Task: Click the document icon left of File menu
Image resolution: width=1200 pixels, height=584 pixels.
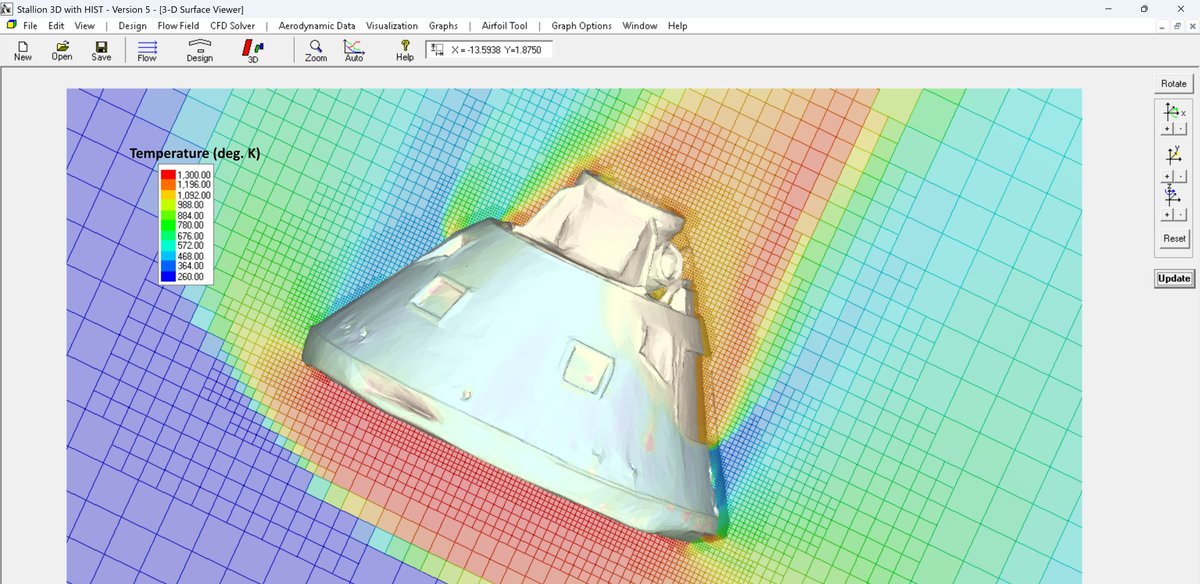Action: pyautogui.click(x=10, y=26)
